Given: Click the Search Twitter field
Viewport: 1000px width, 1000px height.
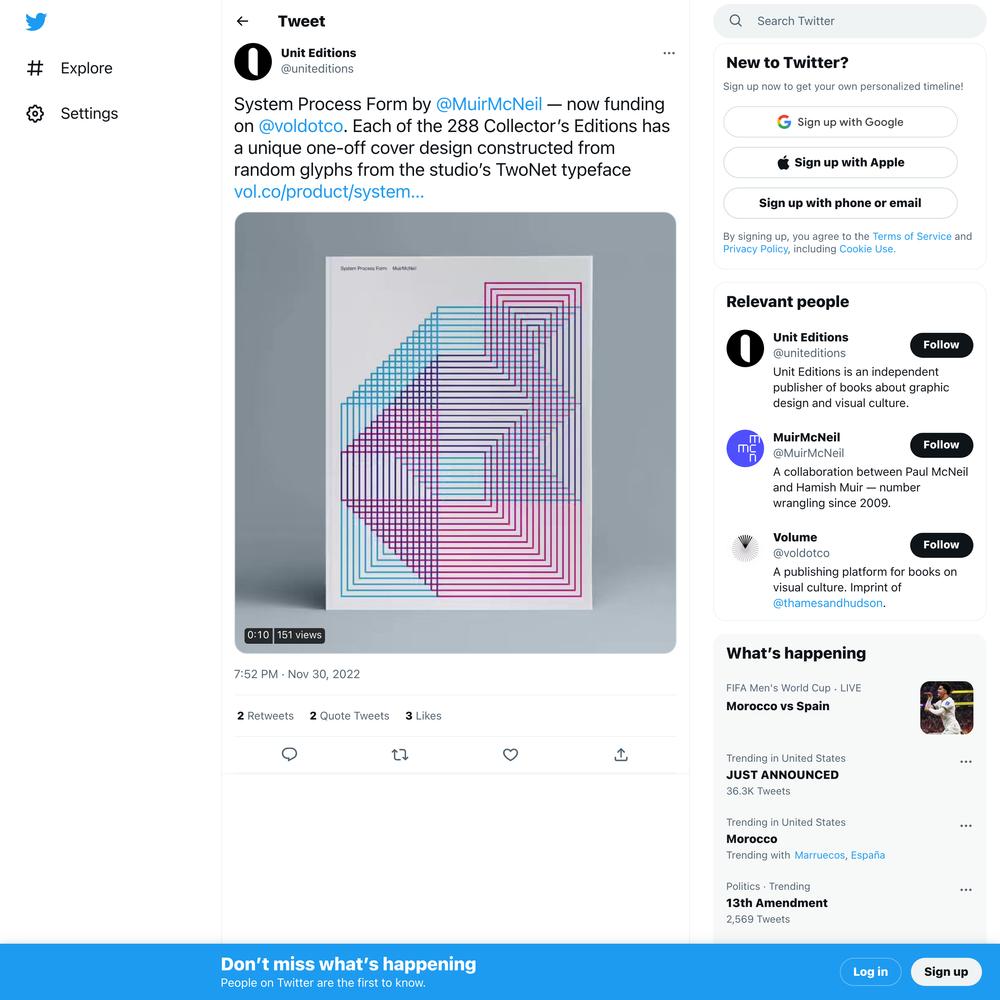Looking at the screenshot, I should pyautogui.click(x=849, y=21).
